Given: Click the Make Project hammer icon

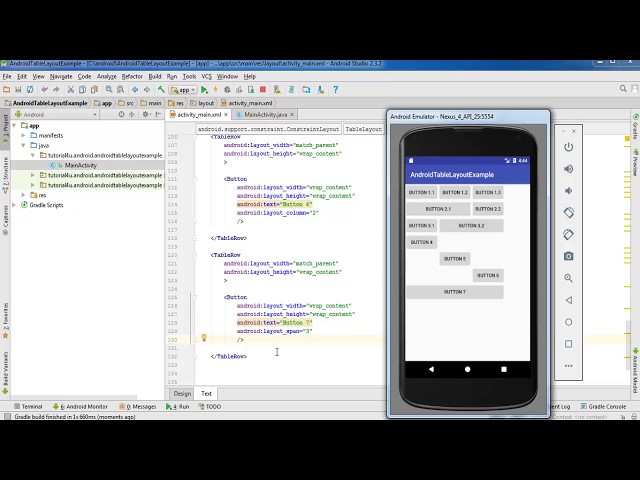Looking at the screenshot, I should [x=161, y=89].
